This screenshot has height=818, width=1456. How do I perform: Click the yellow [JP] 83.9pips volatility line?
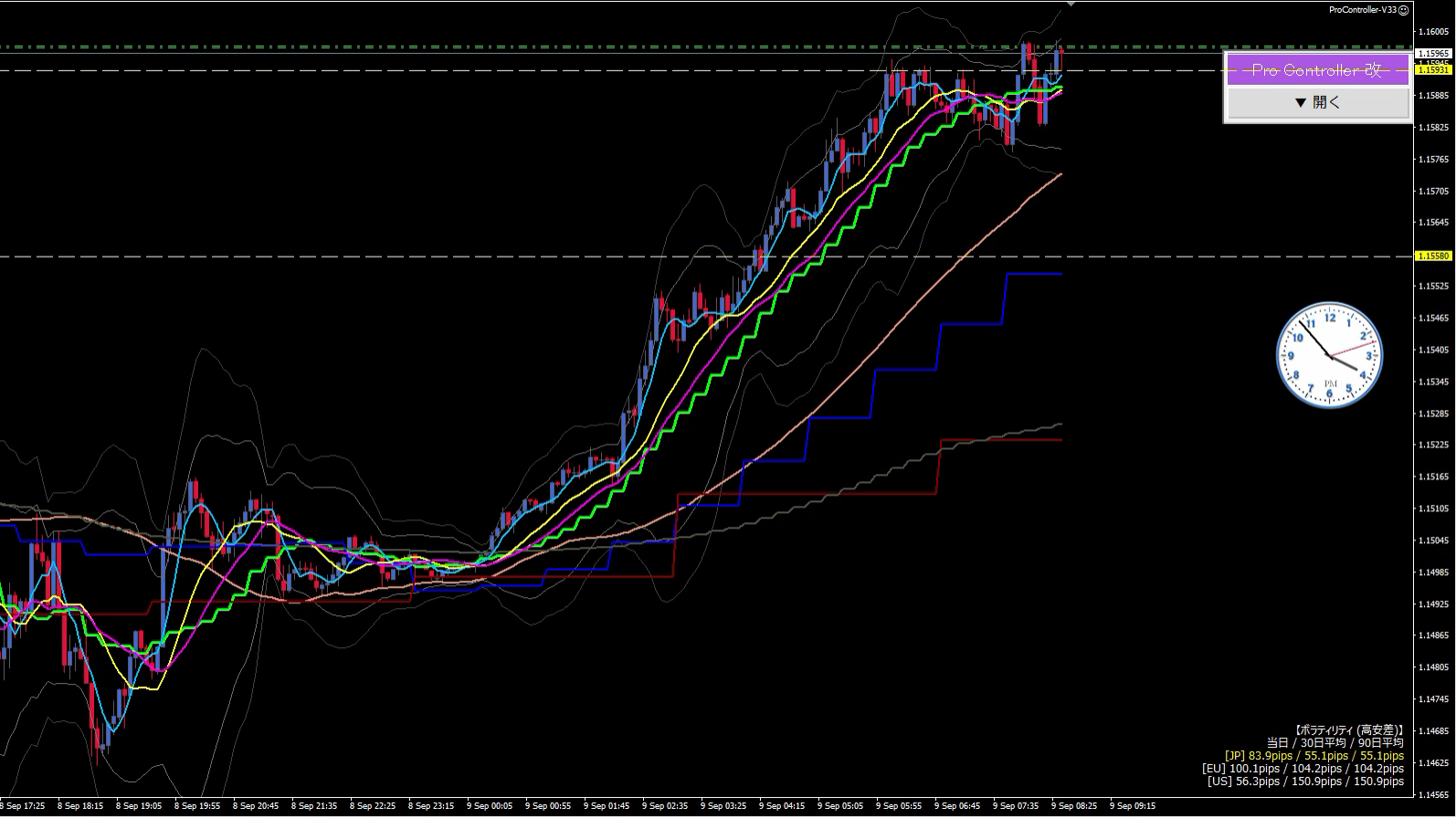(x=1314, y=756)
